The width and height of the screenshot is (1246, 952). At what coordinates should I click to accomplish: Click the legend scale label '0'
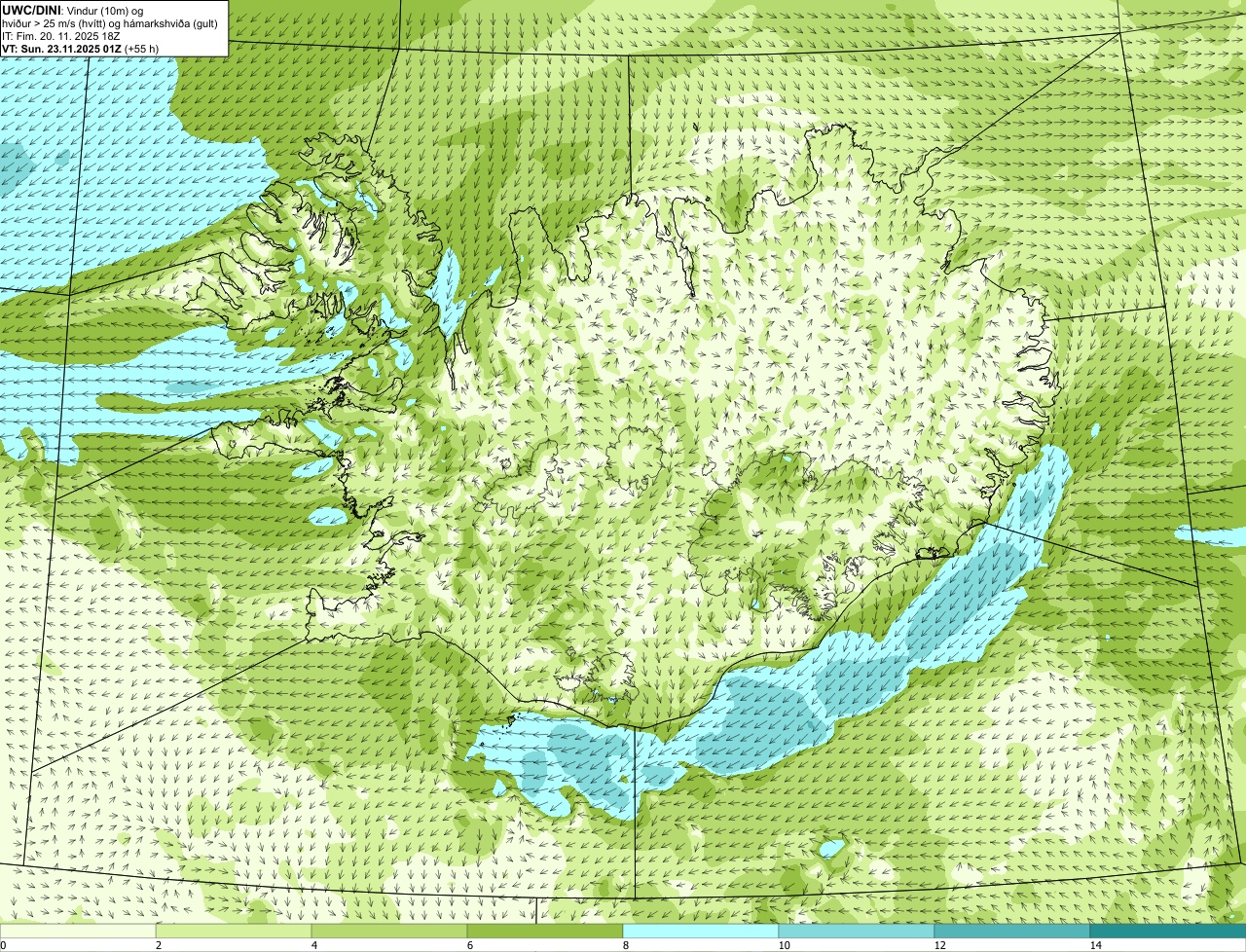(x=4, y=945)
